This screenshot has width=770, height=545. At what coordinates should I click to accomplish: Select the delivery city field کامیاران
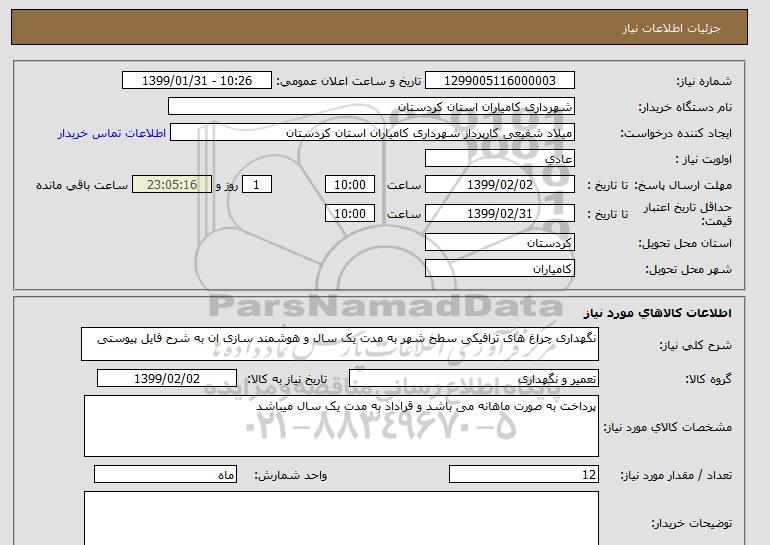click(x=500, y=269)
